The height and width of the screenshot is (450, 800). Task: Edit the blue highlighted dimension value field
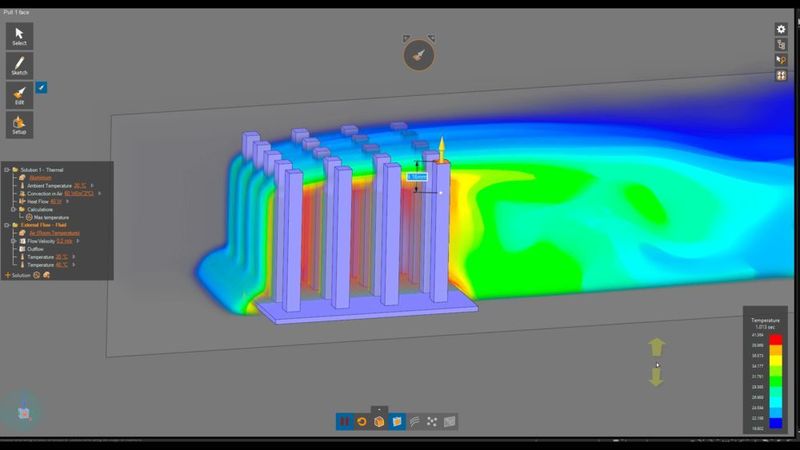pyautogui.click(x=417, y=177)
